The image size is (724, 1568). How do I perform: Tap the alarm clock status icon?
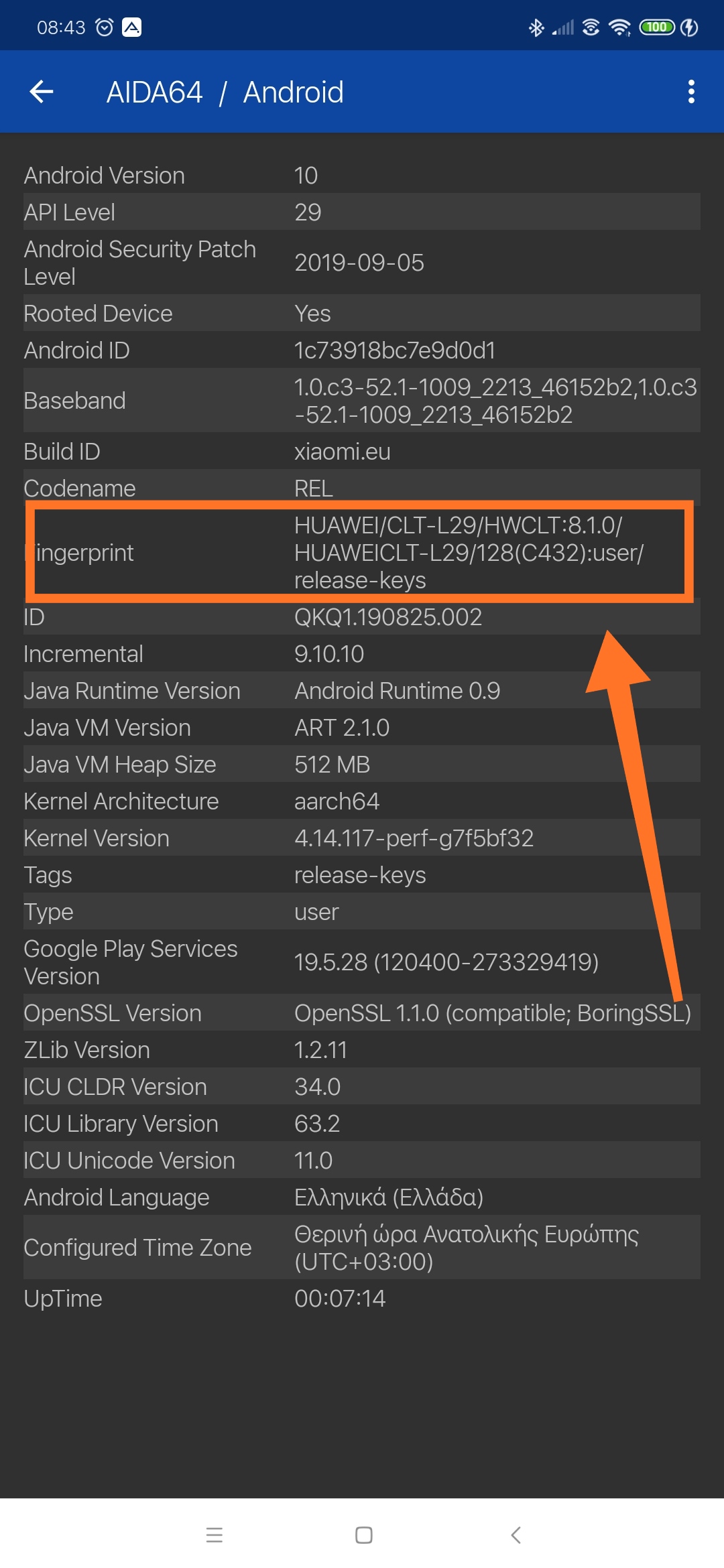[x=104, y=27]
